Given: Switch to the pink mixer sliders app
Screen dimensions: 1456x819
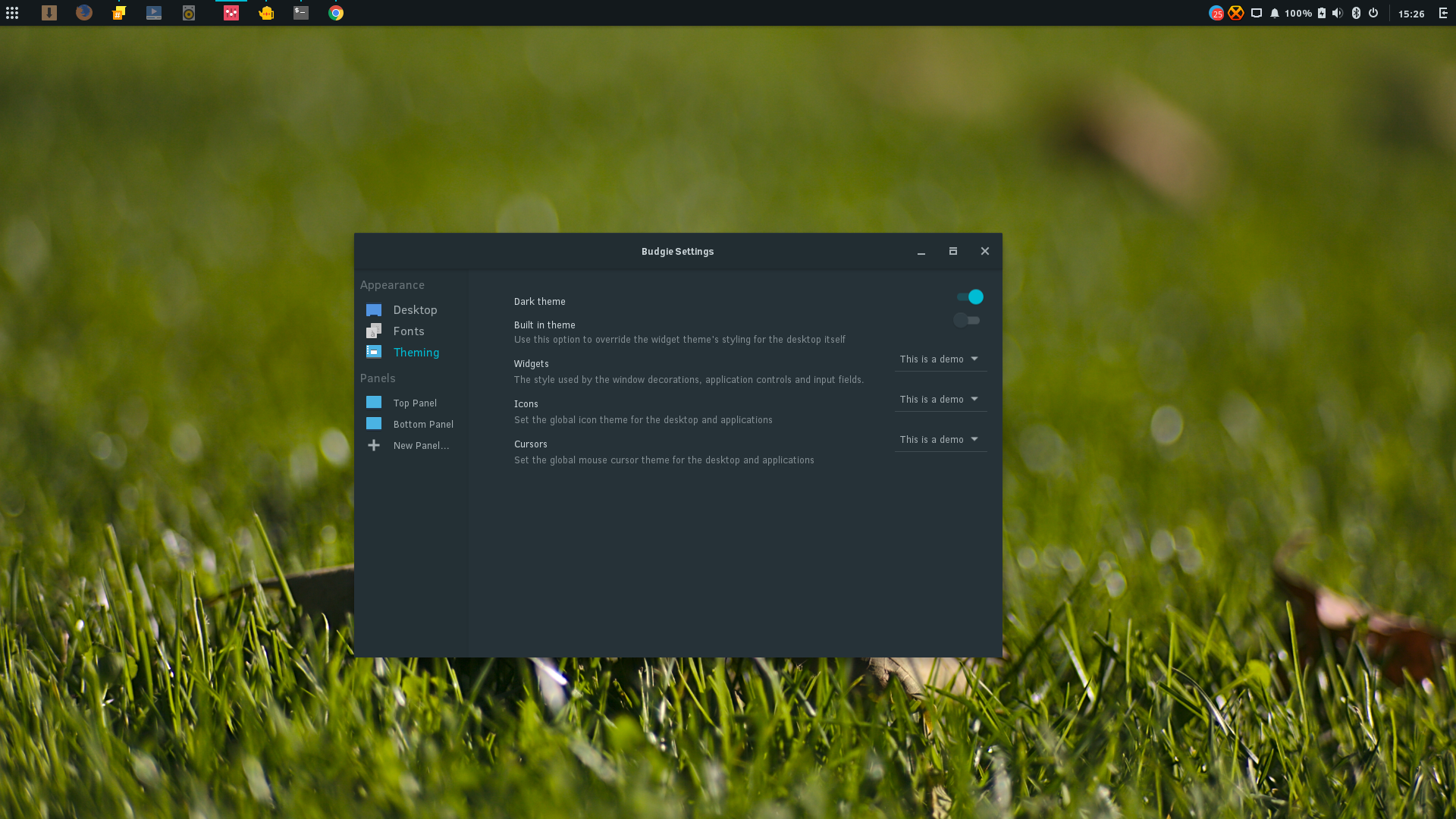Looking at the screenshot, I should point(231,13).
